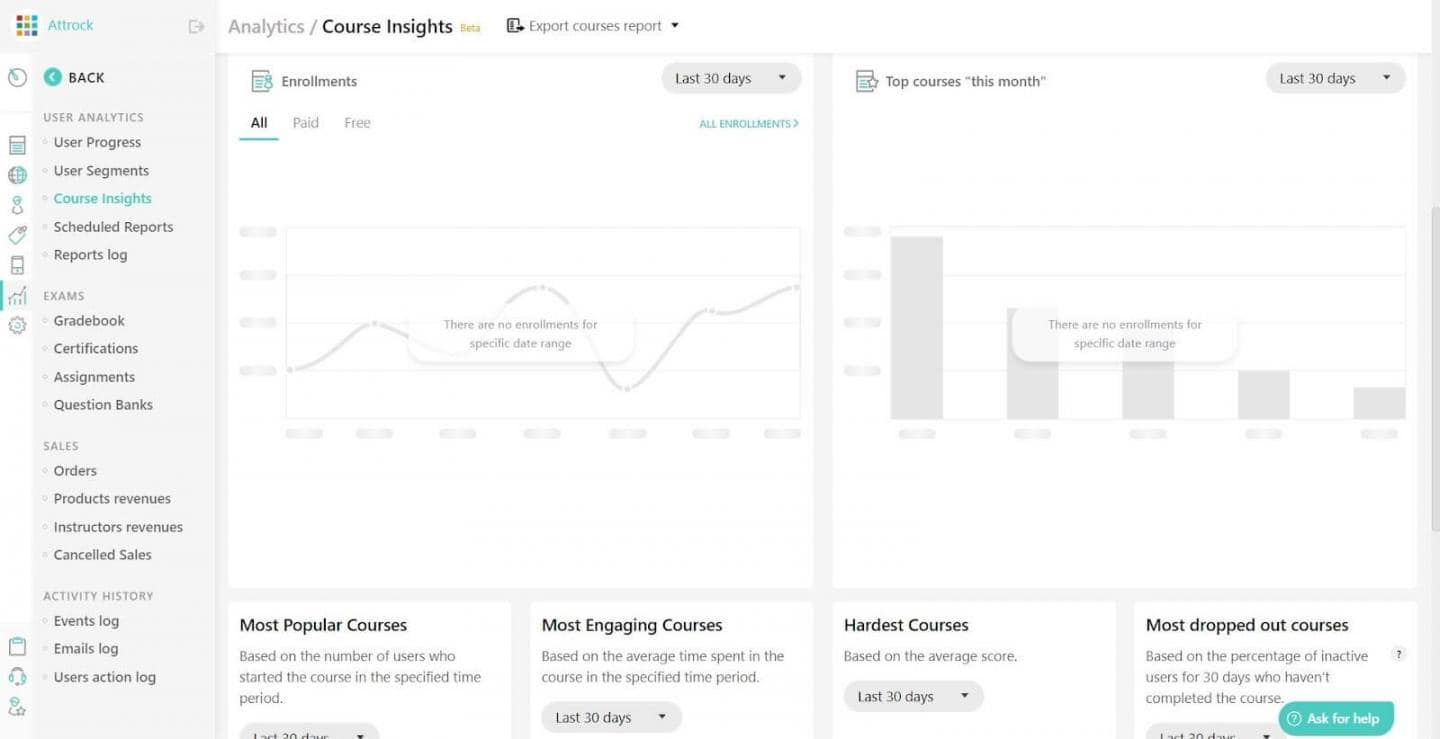Switch to the Free enrollments tab
Screen dimensions: 1440x739
coord(357,123)
